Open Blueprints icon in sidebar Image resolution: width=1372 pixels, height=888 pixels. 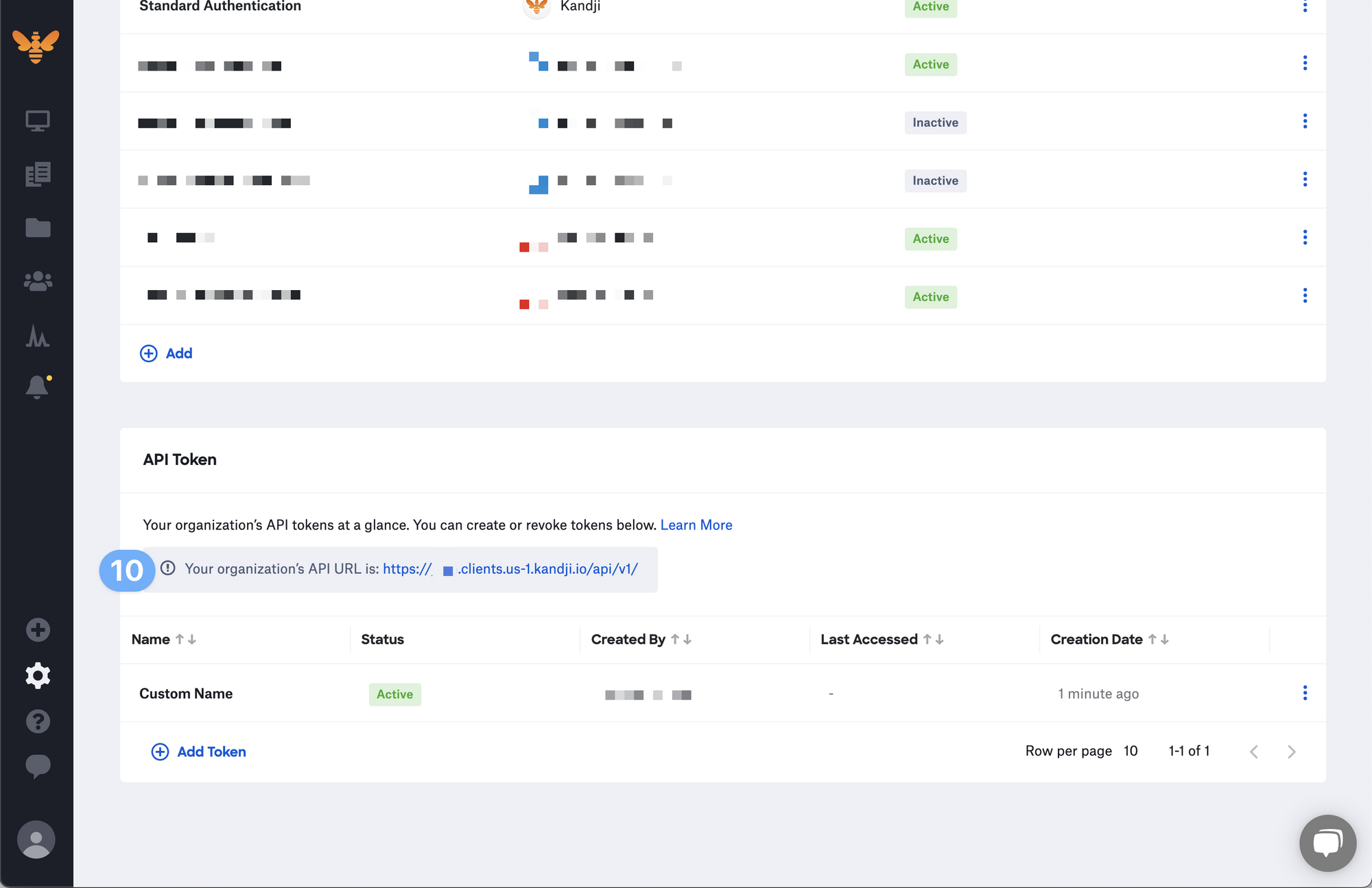pos(38,174)
